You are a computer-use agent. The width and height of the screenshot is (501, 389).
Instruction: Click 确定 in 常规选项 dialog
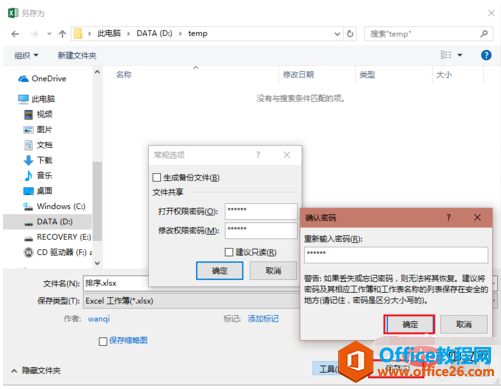pyautogui.click(x=219, y=271)
